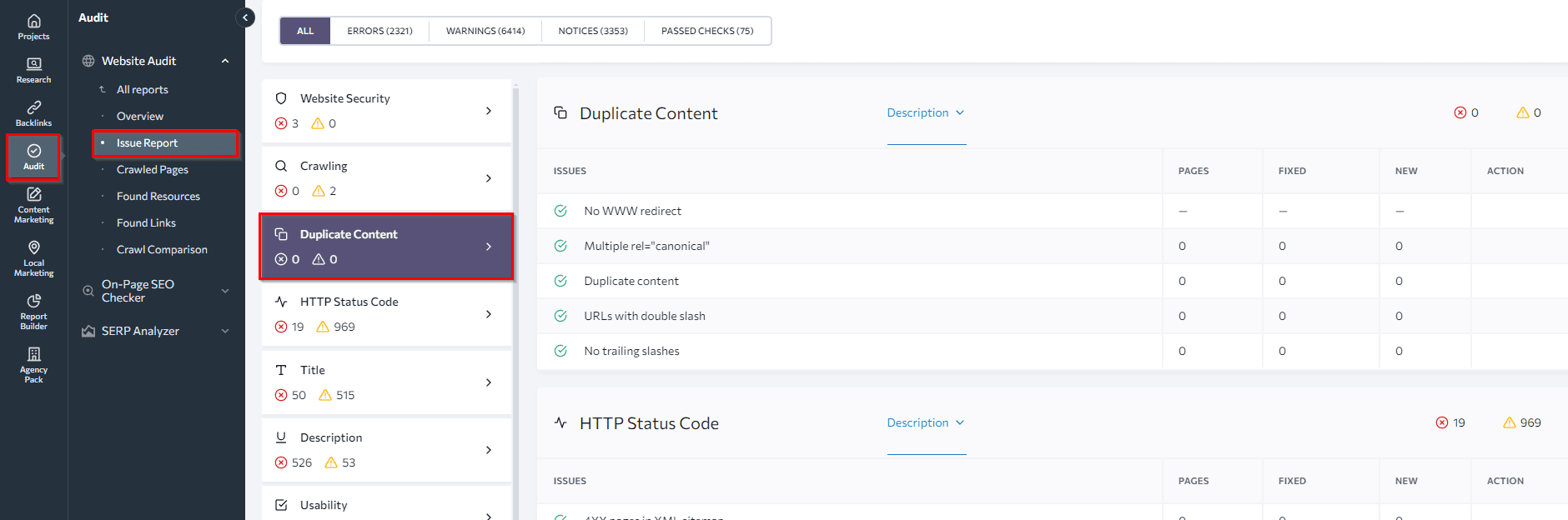Expand the SERP Analyzer section
1568x520 pixels.
(x=225, y=331)
